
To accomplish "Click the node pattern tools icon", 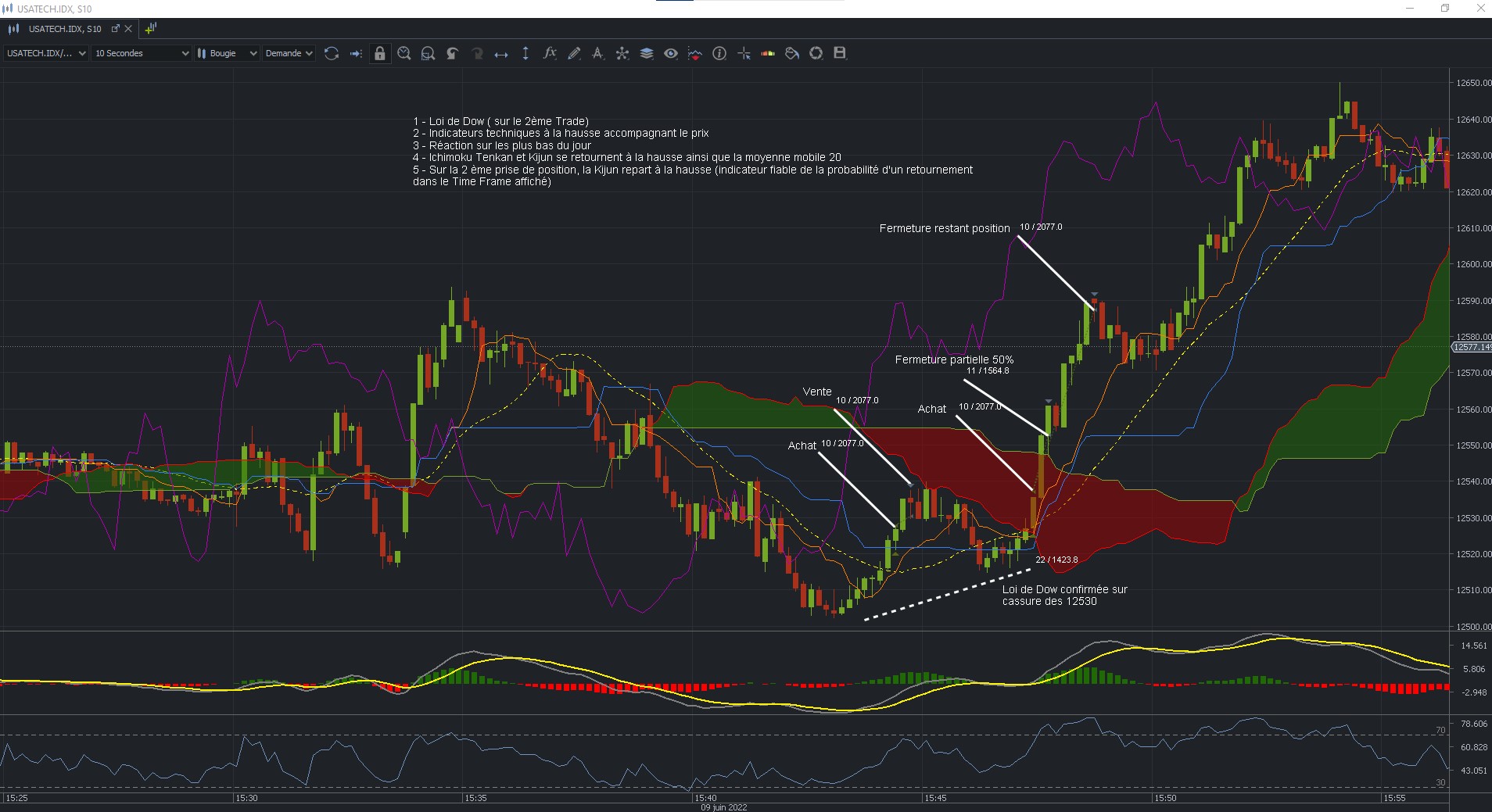I will [x=622, y=53].
